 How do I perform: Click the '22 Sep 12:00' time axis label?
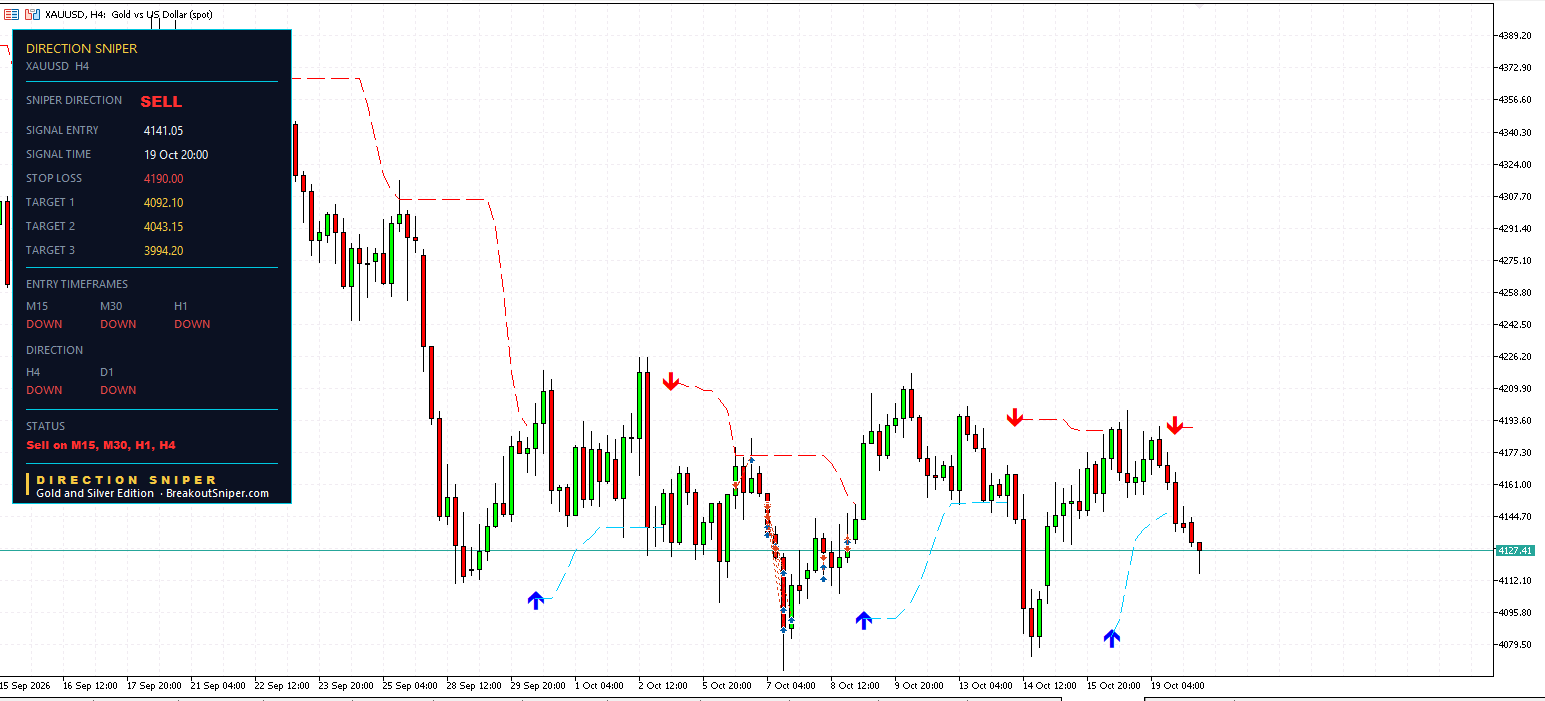point(284,686)
